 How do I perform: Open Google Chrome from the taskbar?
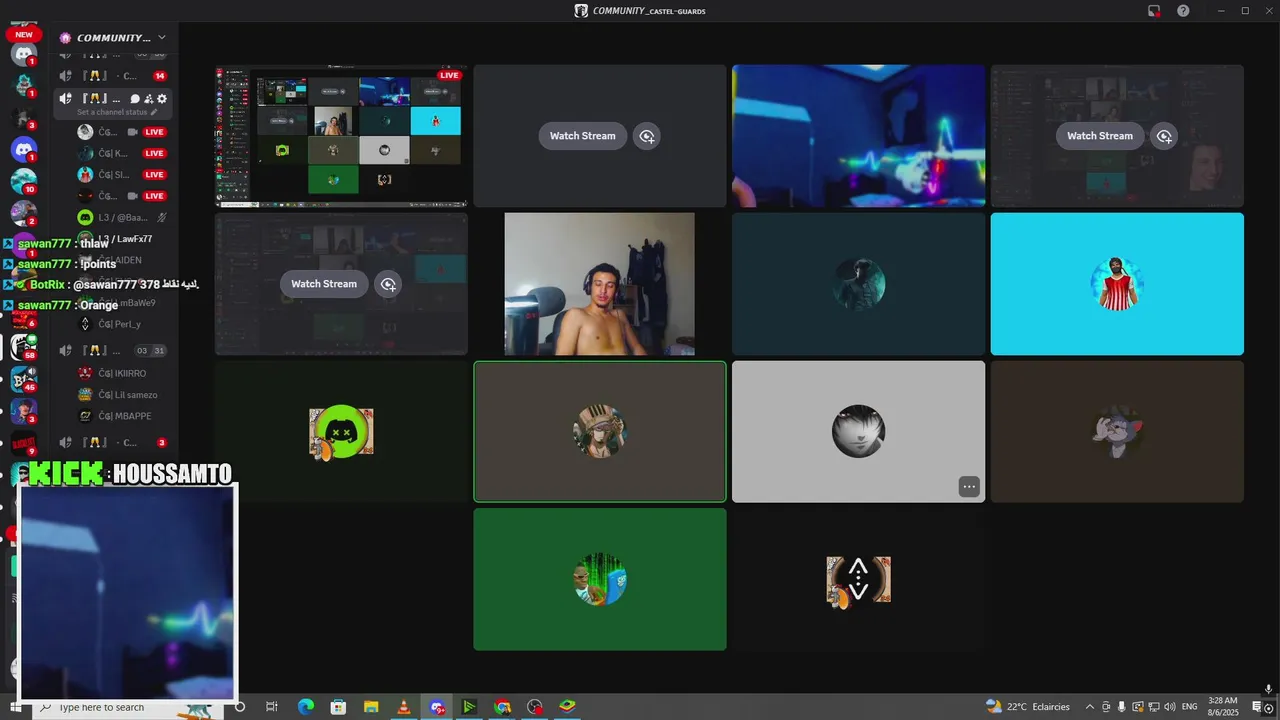coord(502,707)
